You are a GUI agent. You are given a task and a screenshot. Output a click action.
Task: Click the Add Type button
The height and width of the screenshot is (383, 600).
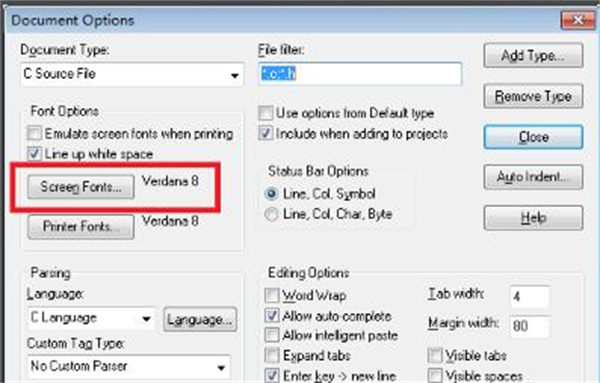tap(533, 55)
